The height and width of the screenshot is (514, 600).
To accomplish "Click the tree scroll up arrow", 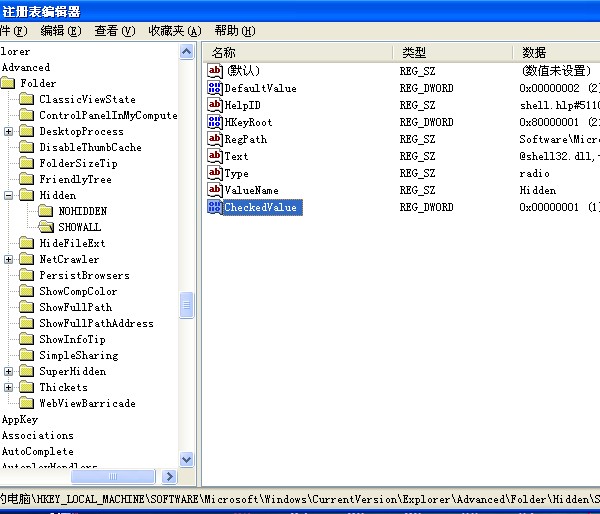I will 186,52.
